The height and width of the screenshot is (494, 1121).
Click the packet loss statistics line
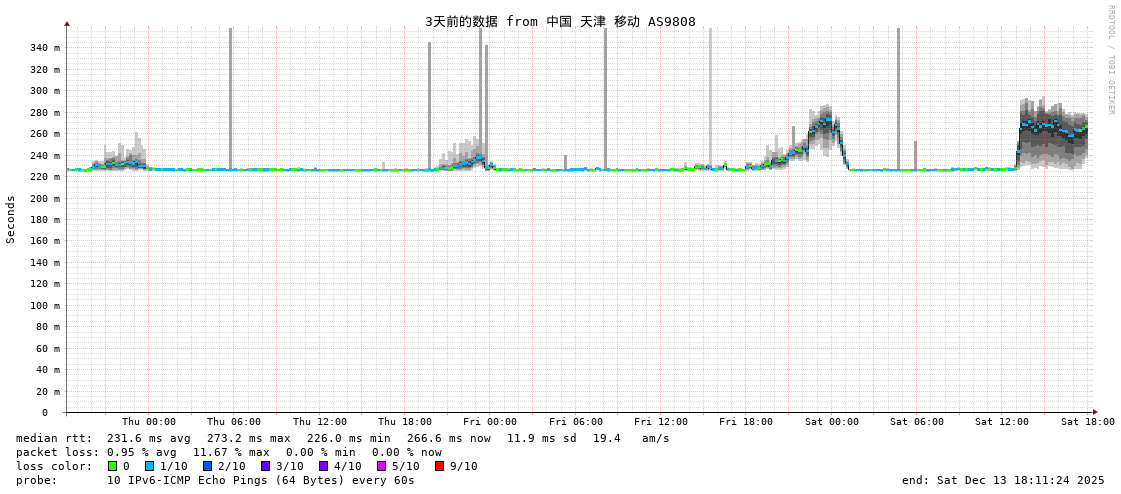tap(229, 452)
